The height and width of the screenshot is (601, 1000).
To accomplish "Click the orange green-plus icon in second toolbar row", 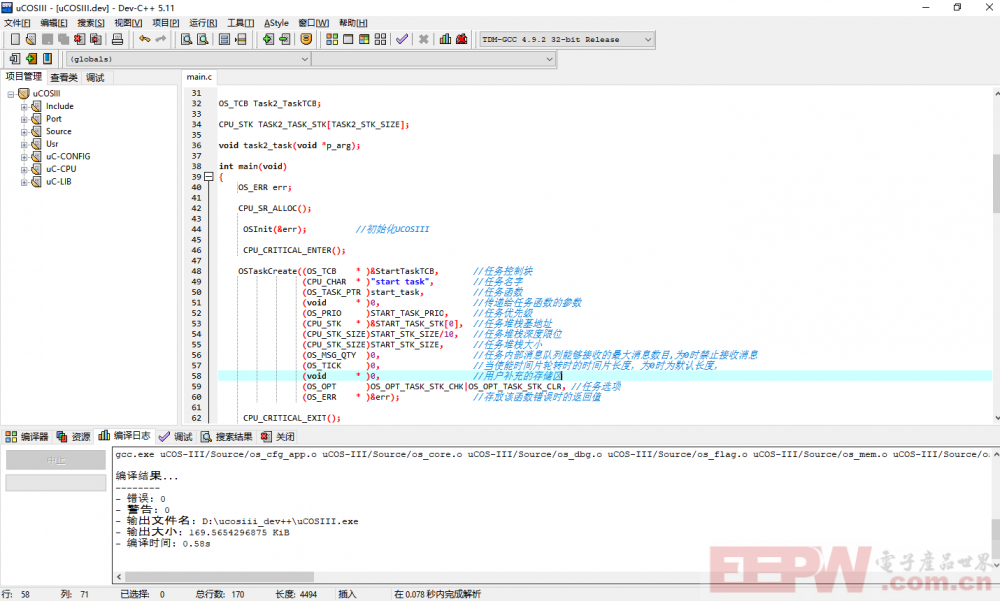I will 31,59.
